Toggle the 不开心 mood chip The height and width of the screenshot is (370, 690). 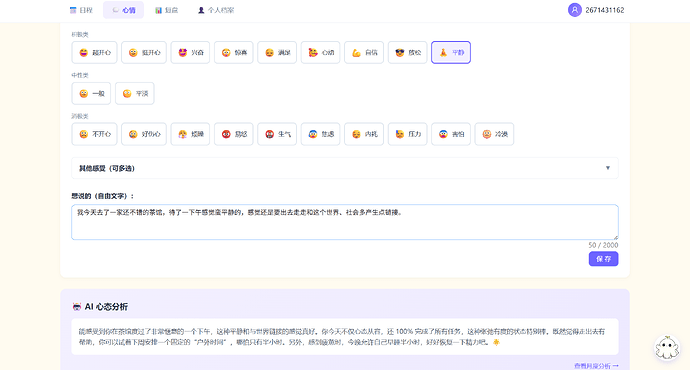click(x=94, y=134)
